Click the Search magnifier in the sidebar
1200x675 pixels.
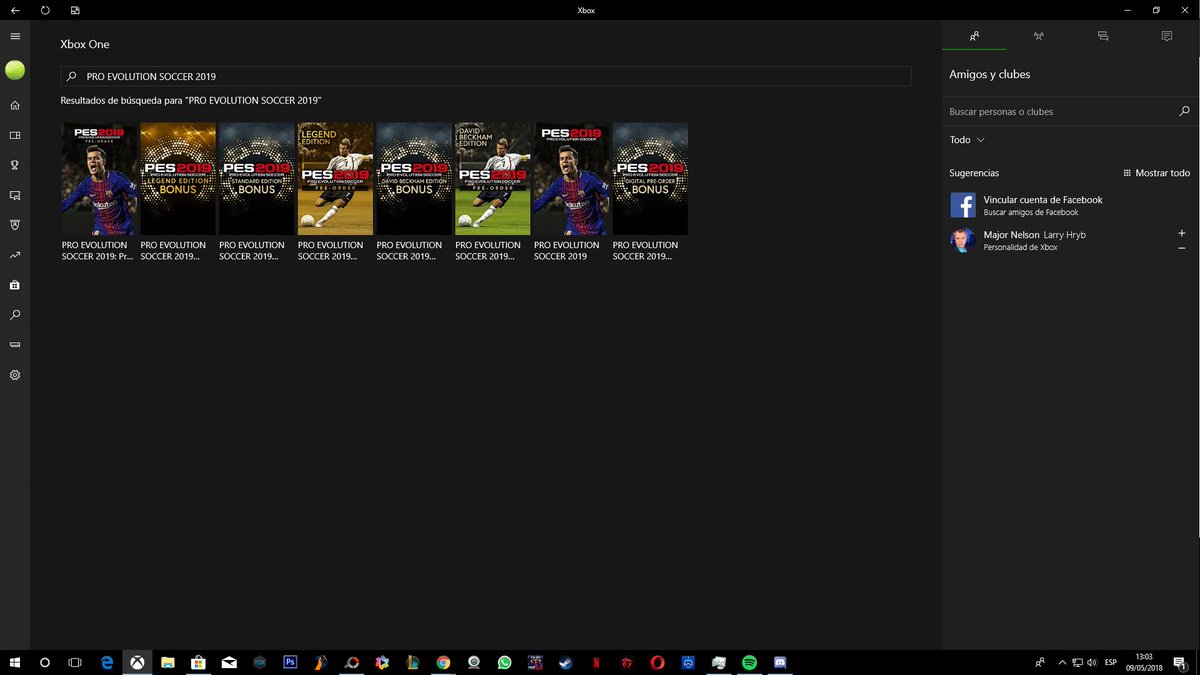15,315
